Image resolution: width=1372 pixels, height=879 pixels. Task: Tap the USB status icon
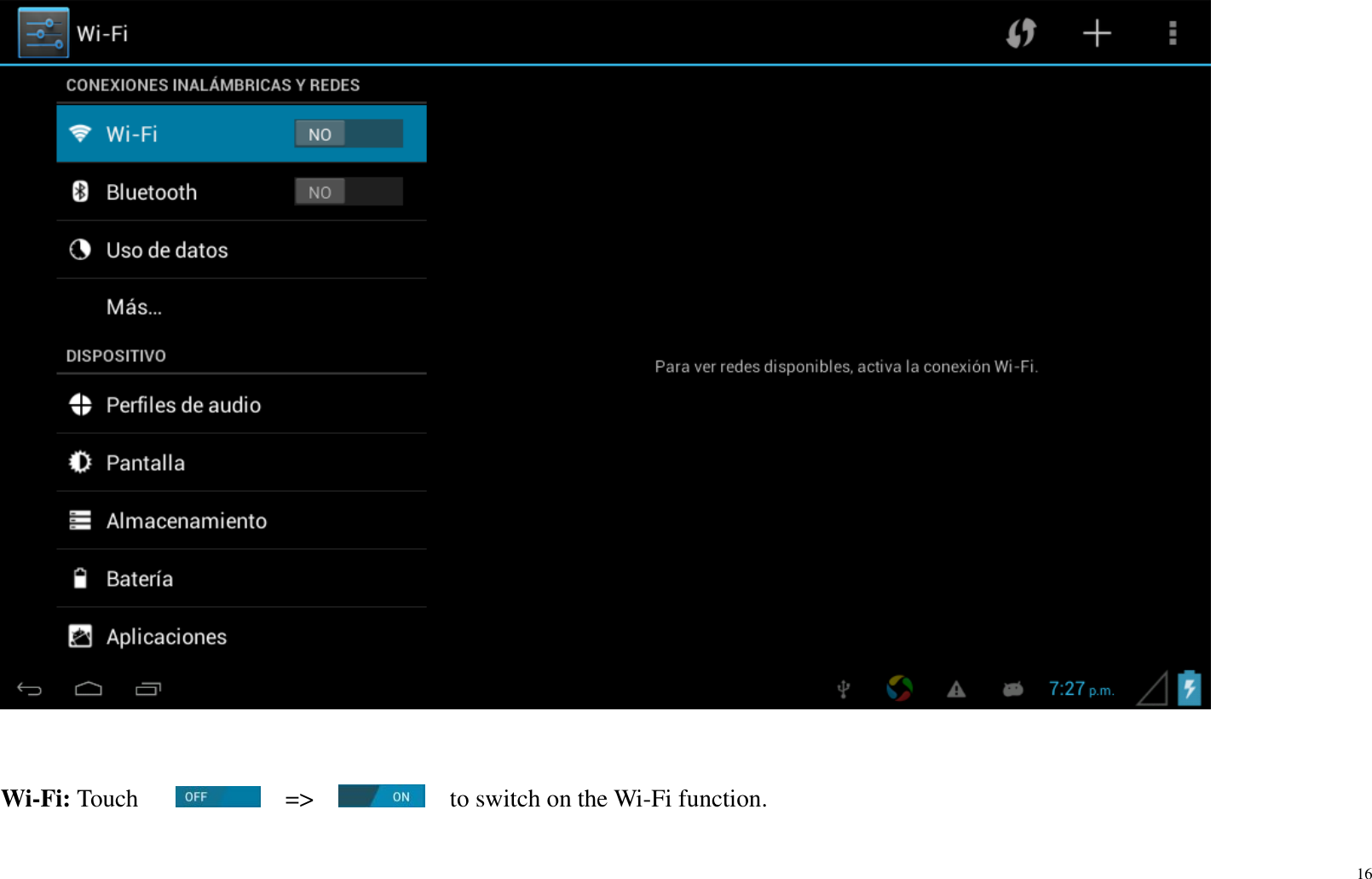[844, 689]
